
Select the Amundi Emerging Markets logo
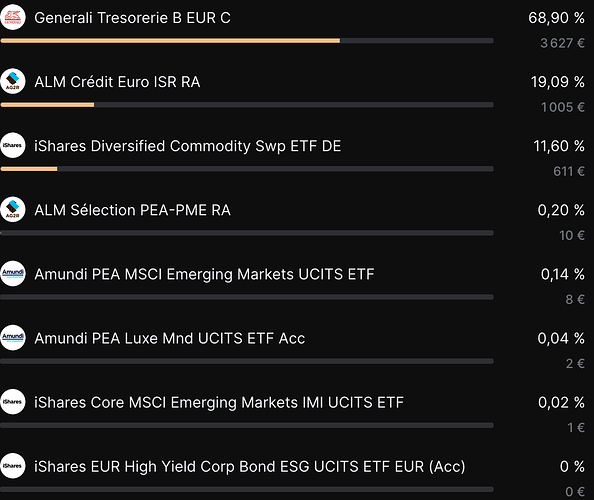pyautogui.click(x=13, y=273)
